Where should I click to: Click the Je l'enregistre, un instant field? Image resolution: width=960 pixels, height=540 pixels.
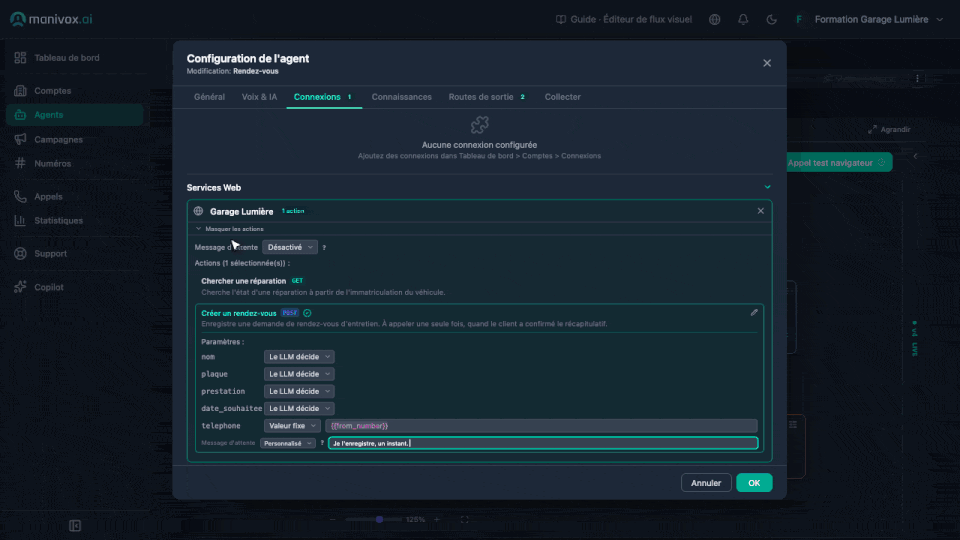[x=543, y=443]
